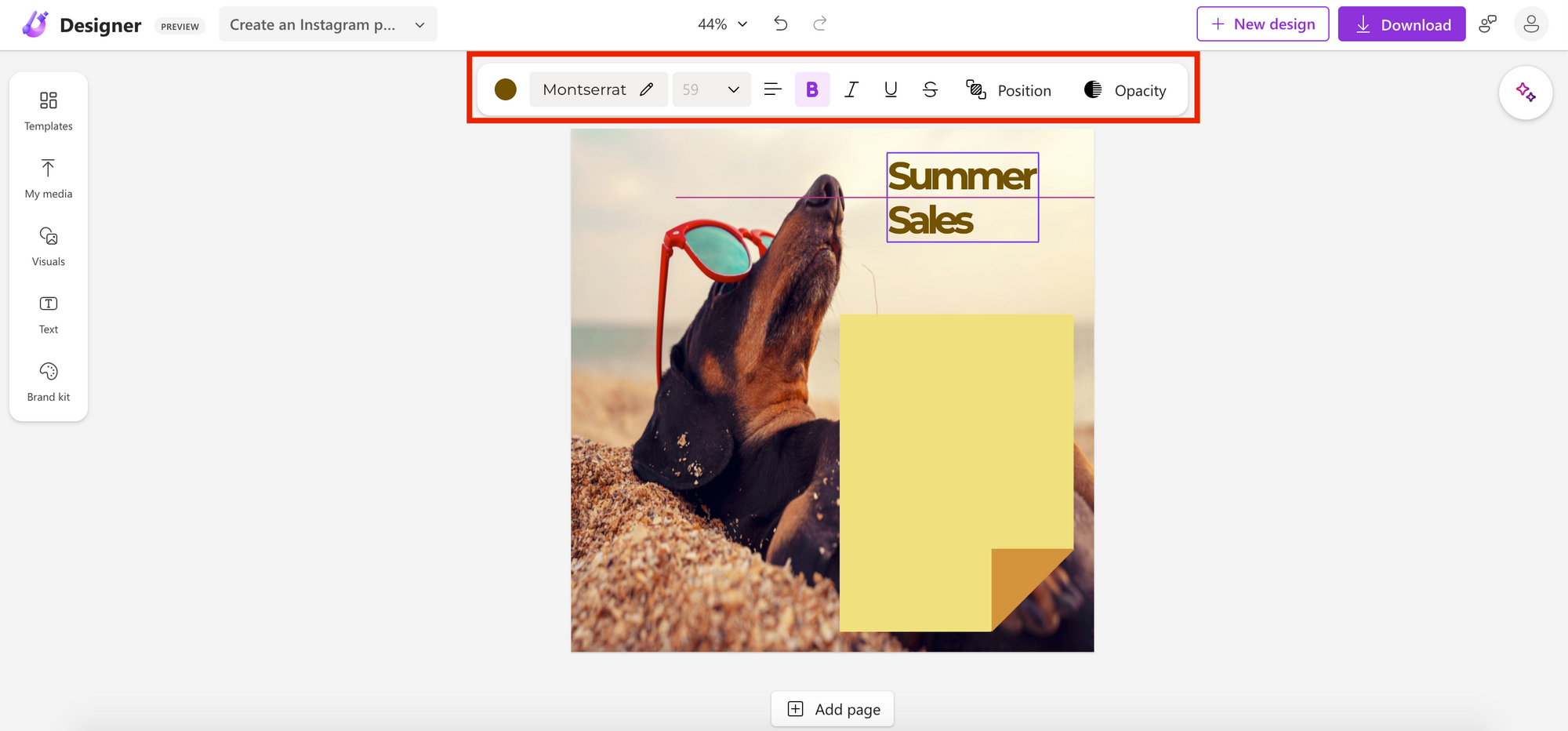1568x731 pixels.
Task: Open the brown text color swatch
Action: pos(506,89)
